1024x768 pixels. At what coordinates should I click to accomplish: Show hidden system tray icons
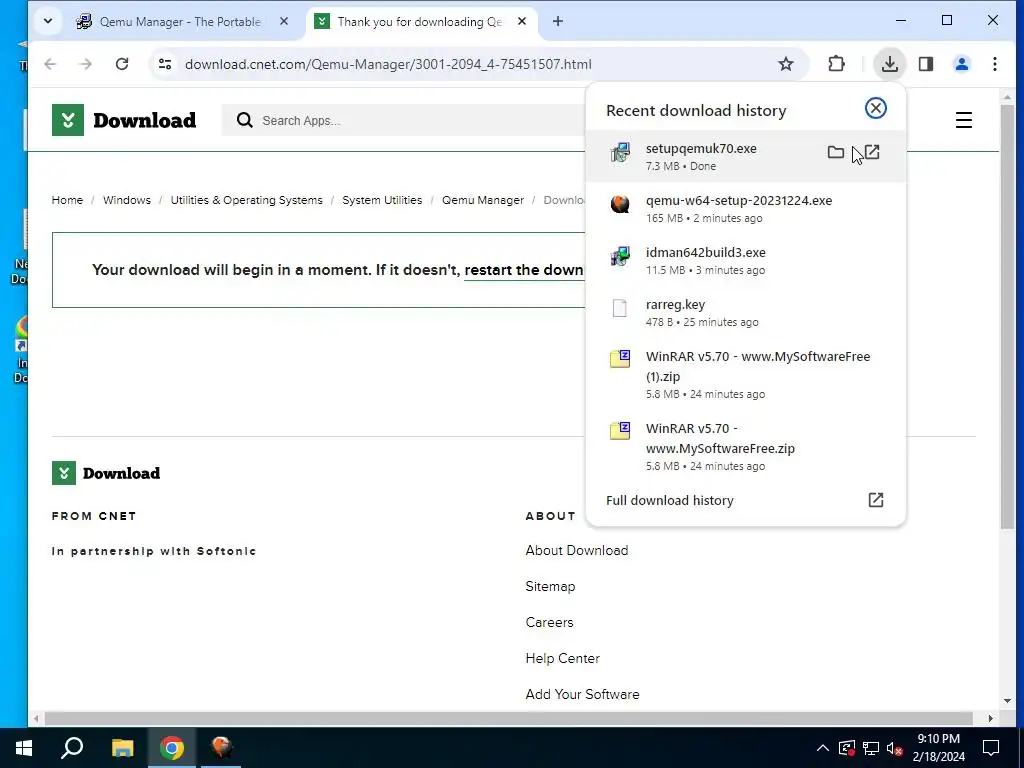822,748
